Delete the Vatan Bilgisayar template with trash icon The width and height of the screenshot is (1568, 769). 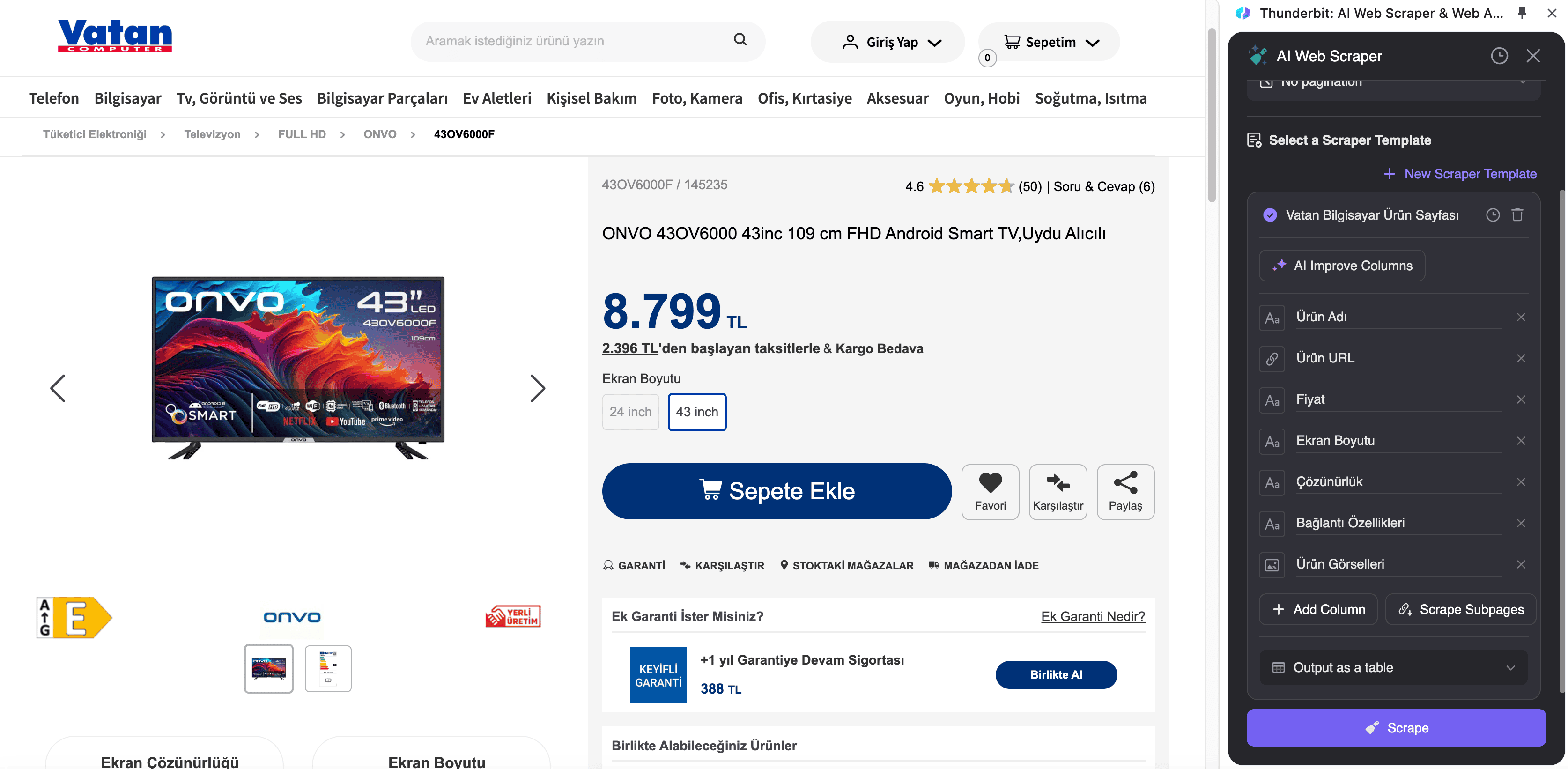[1517, 215]
